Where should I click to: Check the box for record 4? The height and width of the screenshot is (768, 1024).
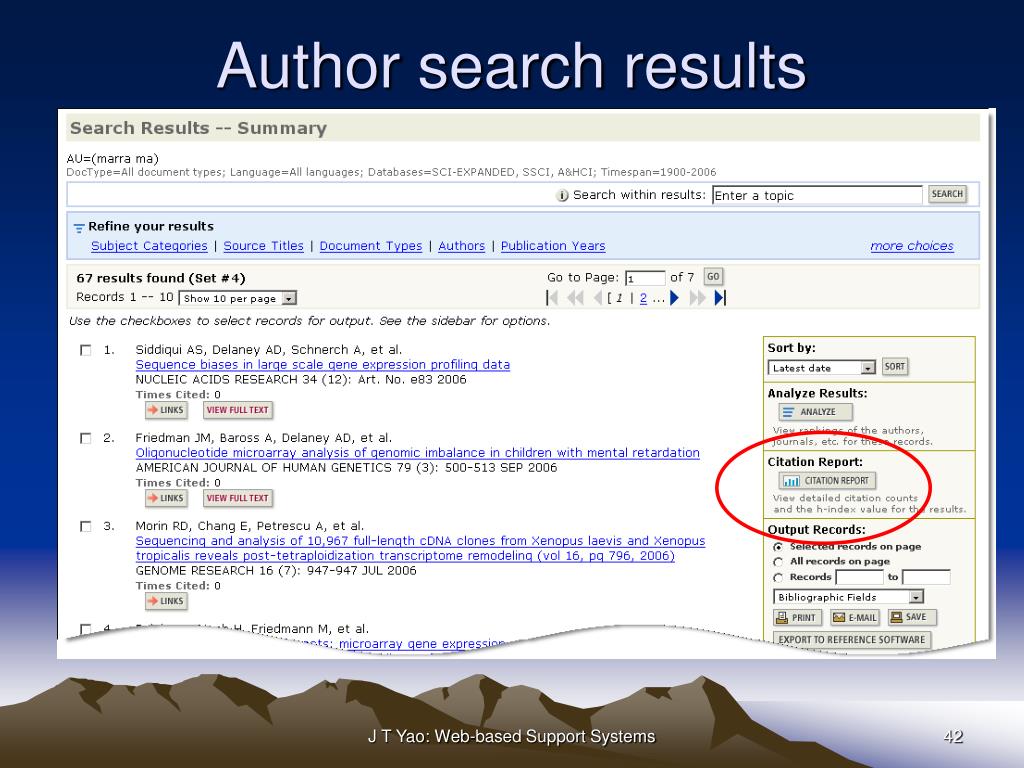coord(86,629)
